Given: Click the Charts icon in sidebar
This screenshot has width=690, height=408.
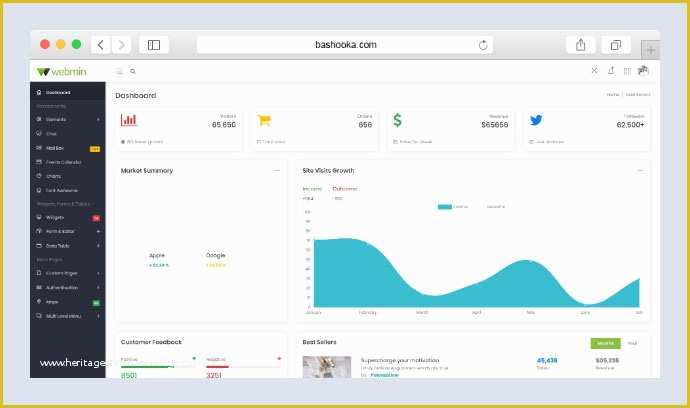Looking at the screenshot, I should pyautogui.click(x=39, y=176).
